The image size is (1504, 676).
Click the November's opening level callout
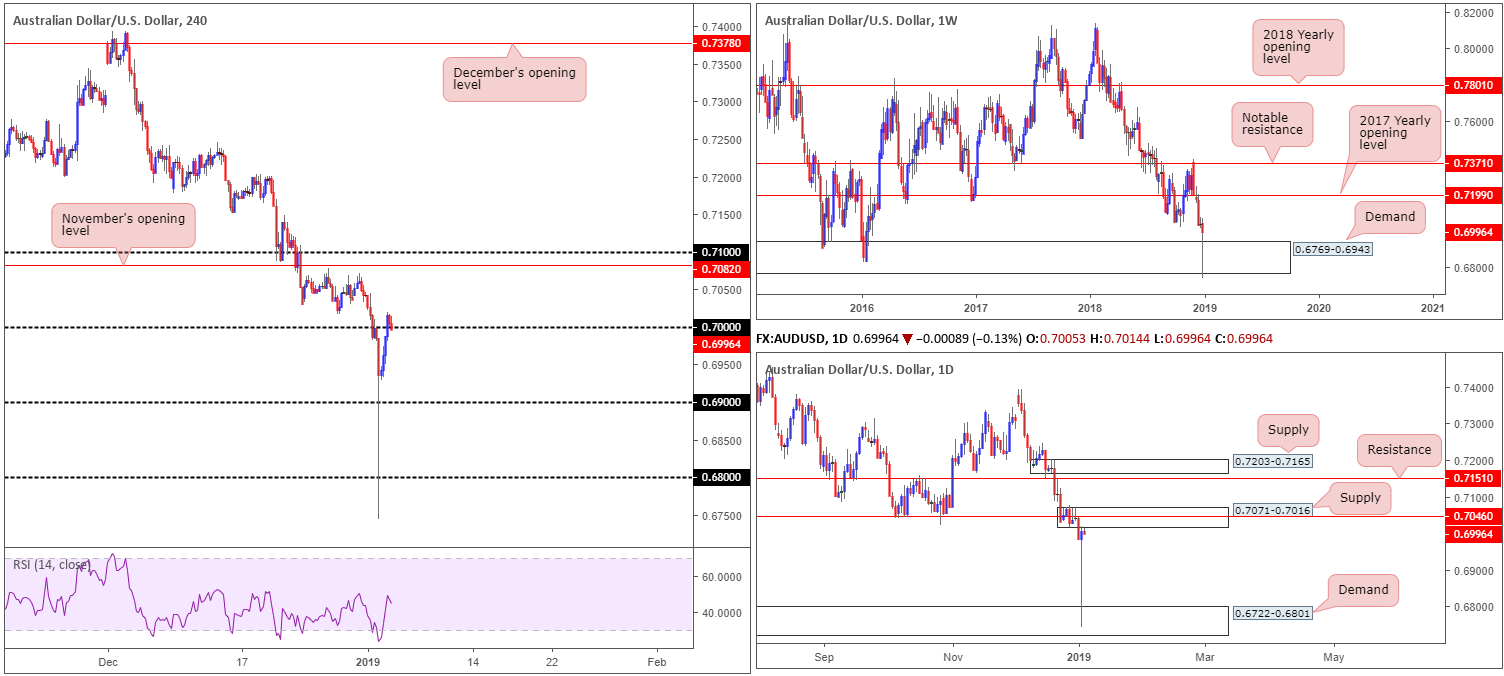click(124, 225)
